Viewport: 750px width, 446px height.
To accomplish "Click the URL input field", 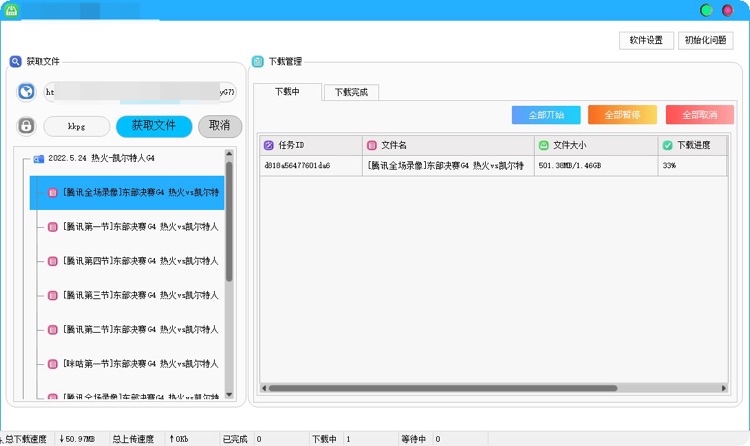I will click(140, 92).
